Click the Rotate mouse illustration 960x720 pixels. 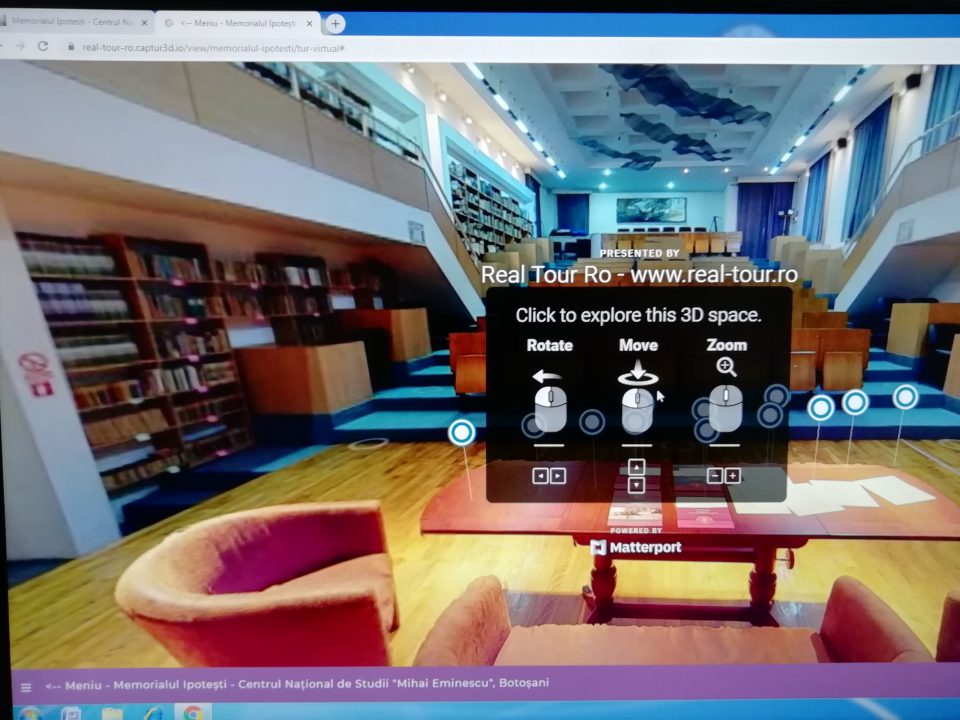550,409
